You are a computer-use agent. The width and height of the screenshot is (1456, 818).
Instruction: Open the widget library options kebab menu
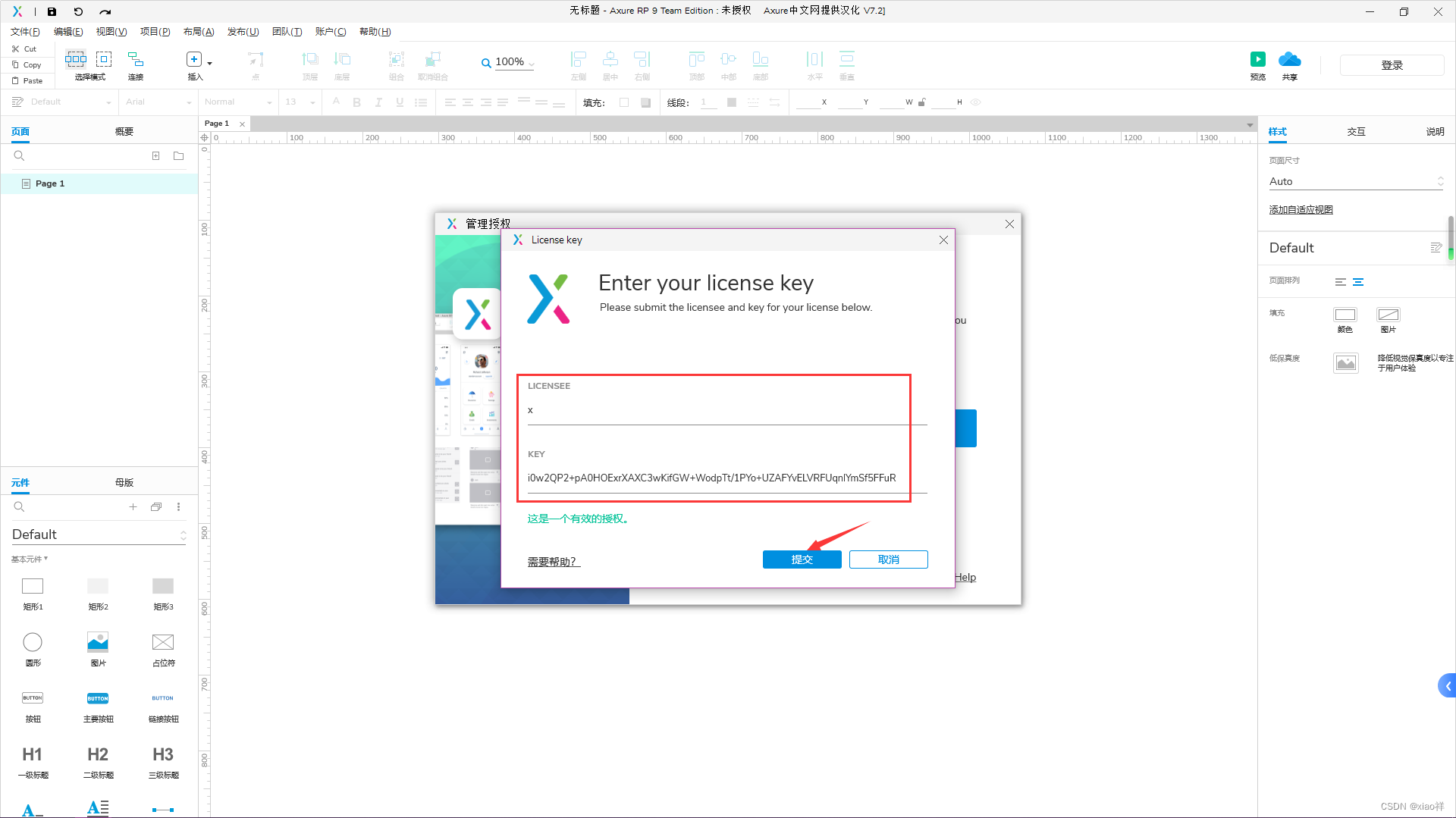[179, 507]
